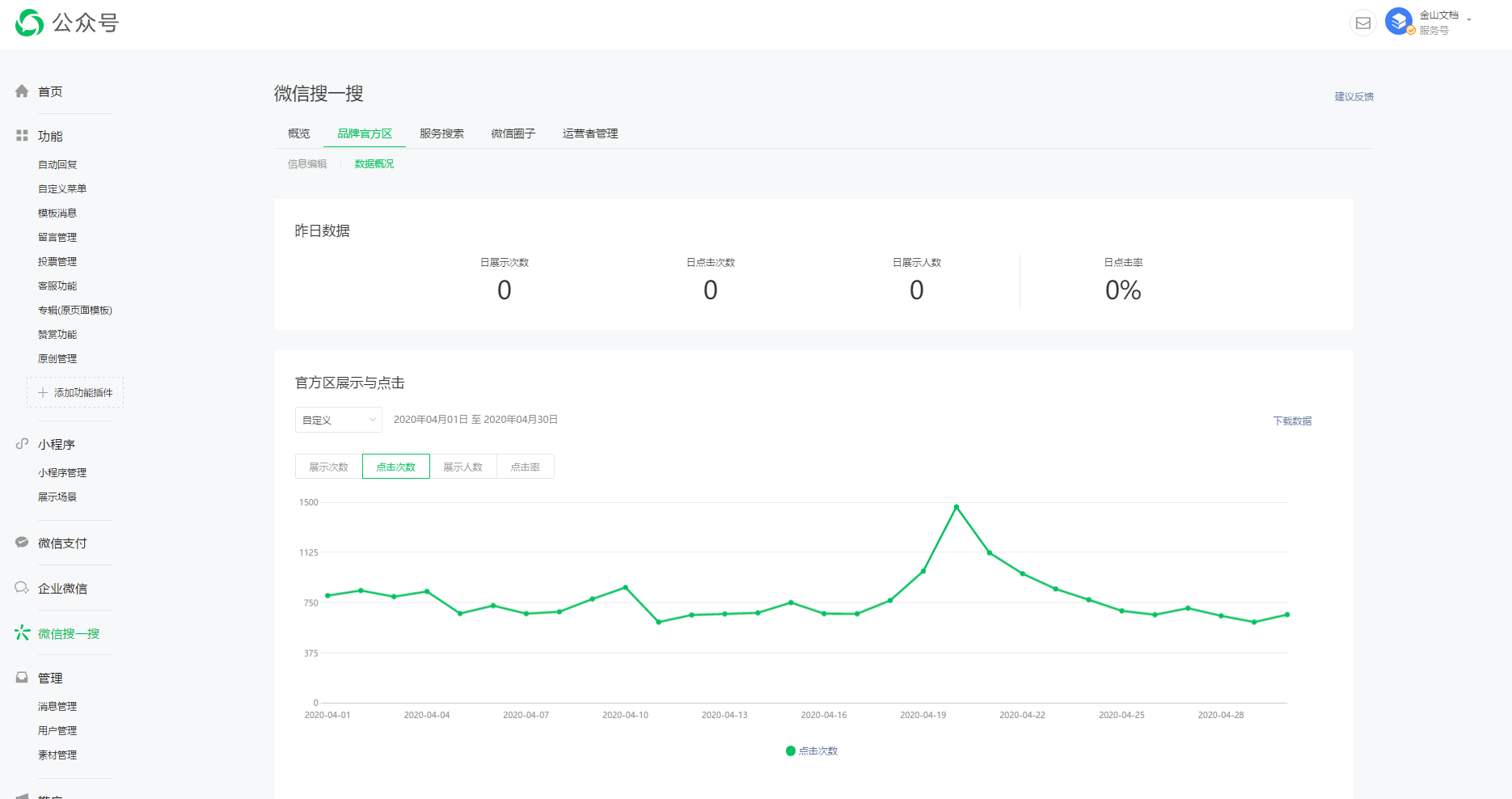
Task: Open 模板消息 in sidebar
Action: (57, 213)
